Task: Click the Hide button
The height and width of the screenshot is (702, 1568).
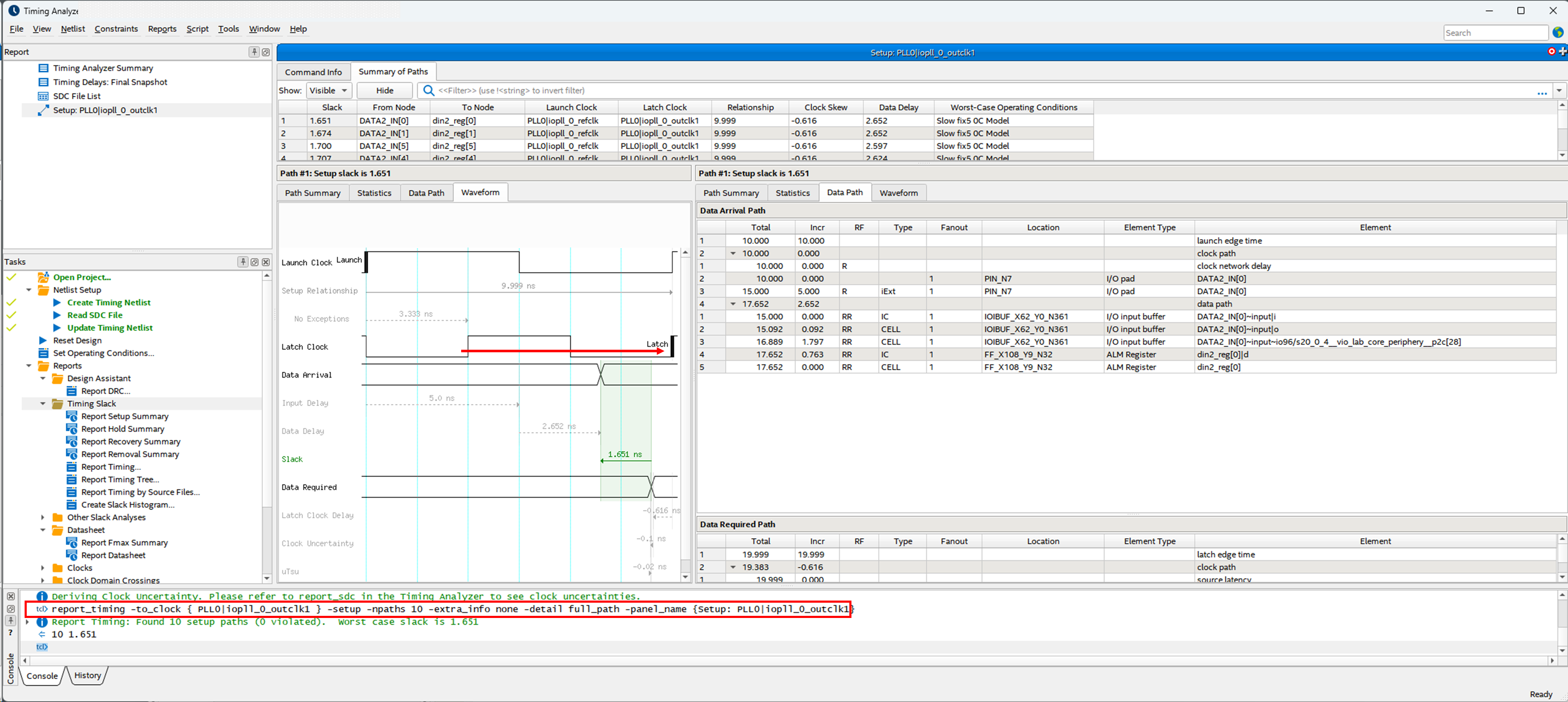Action: tap(384, 91)
